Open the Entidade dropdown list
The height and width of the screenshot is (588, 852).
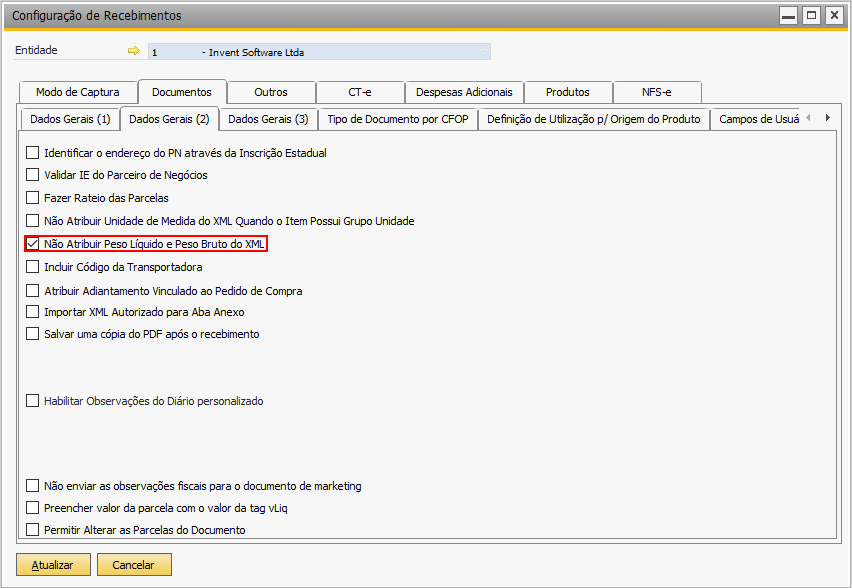(x=483, y=52)
